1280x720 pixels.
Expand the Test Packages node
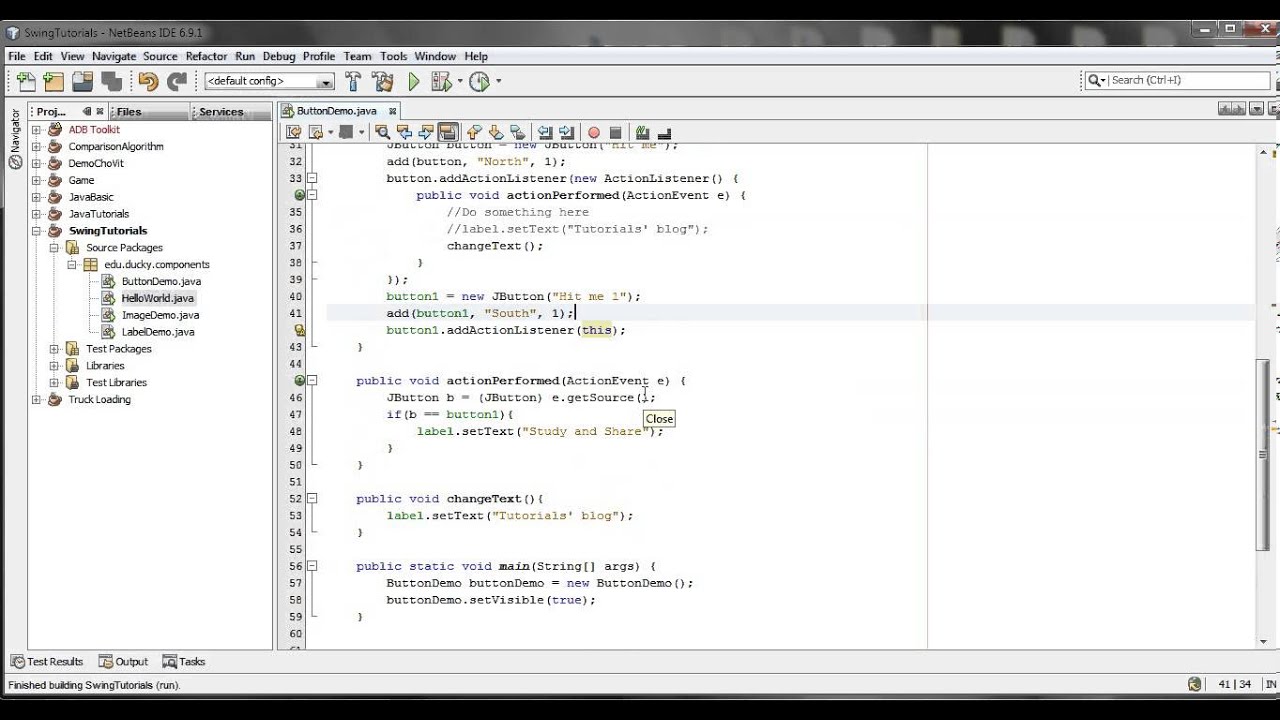click(x=54, y=349)
